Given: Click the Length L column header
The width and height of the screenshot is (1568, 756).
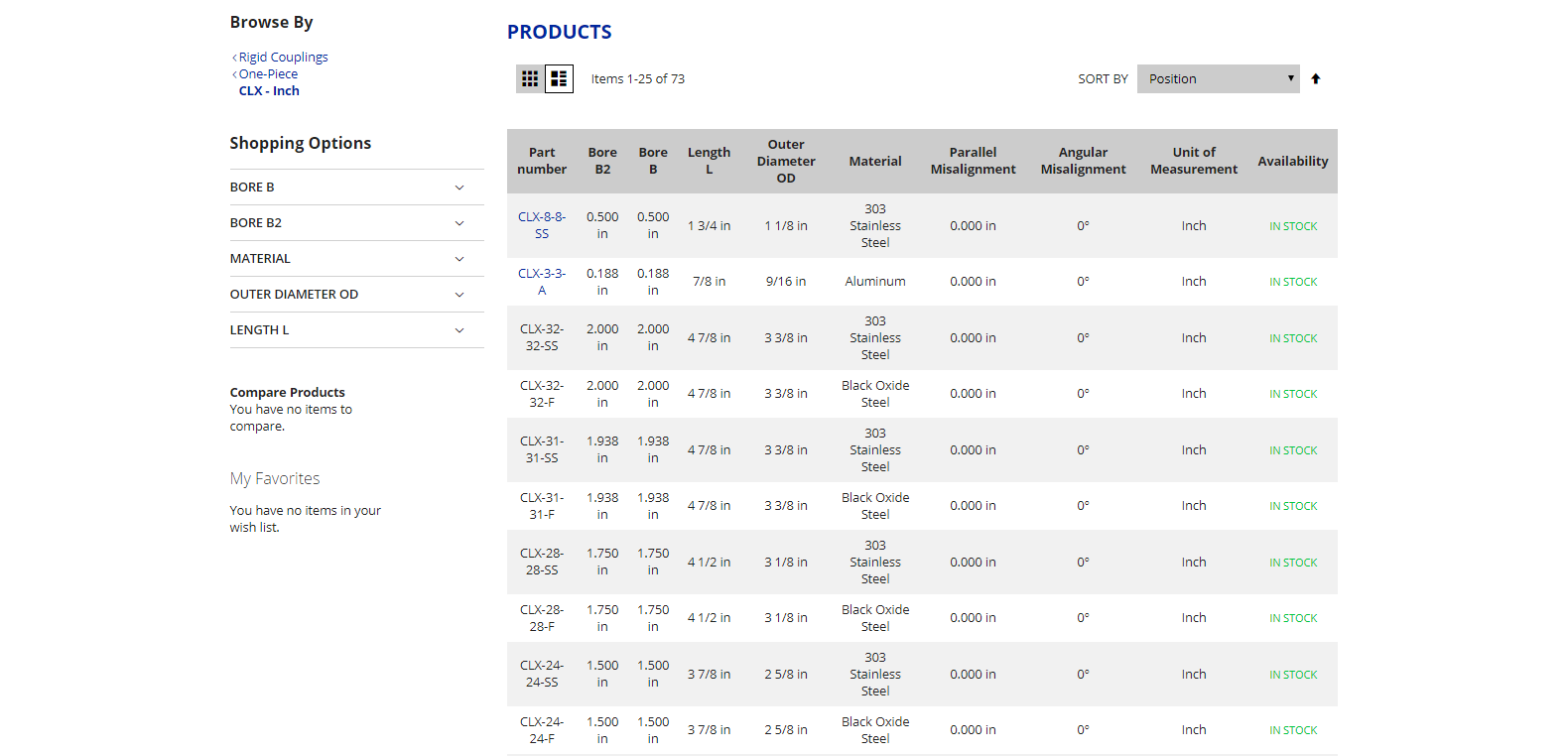Looking at the screenshot, I should click(709, 161).
